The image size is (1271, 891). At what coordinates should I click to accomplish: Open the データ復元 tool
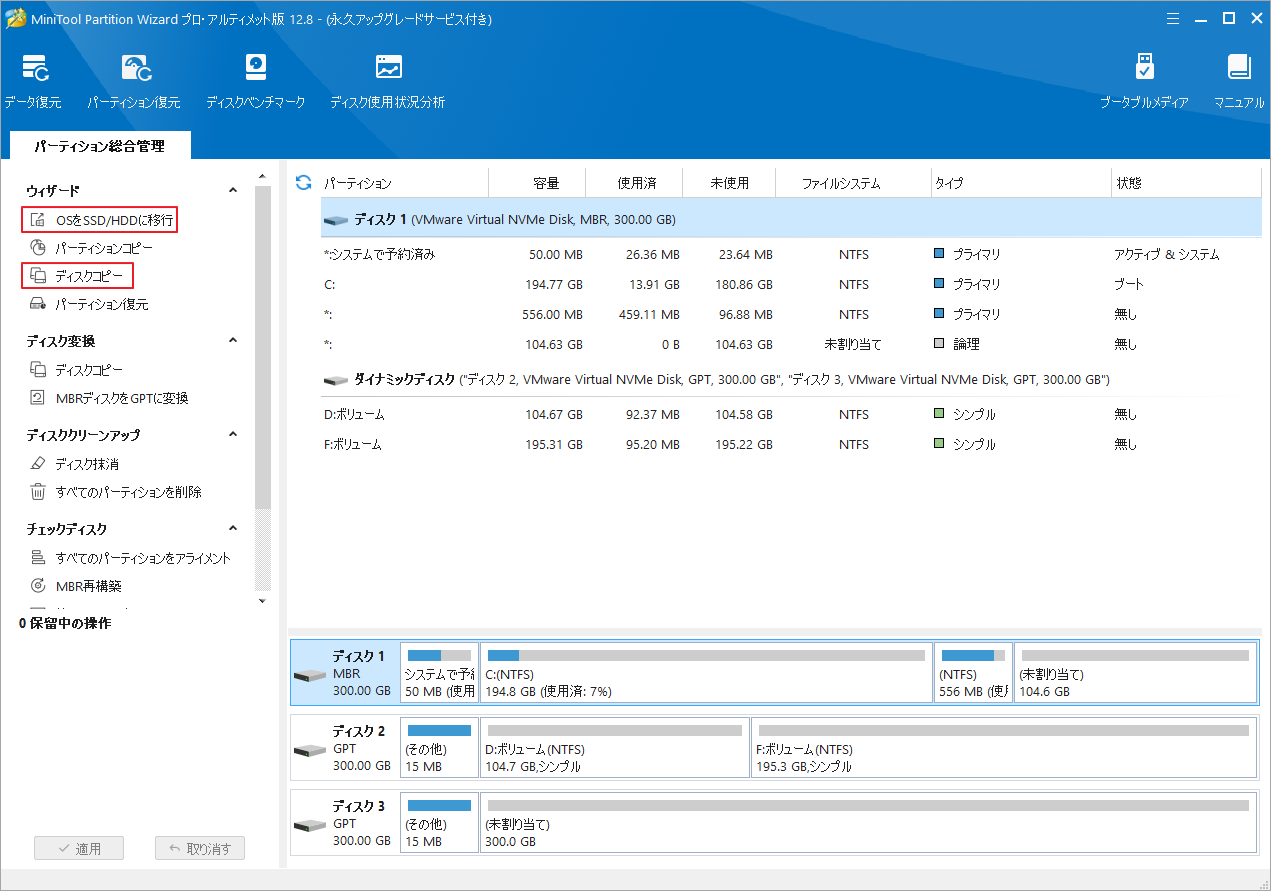click(33, 80)
